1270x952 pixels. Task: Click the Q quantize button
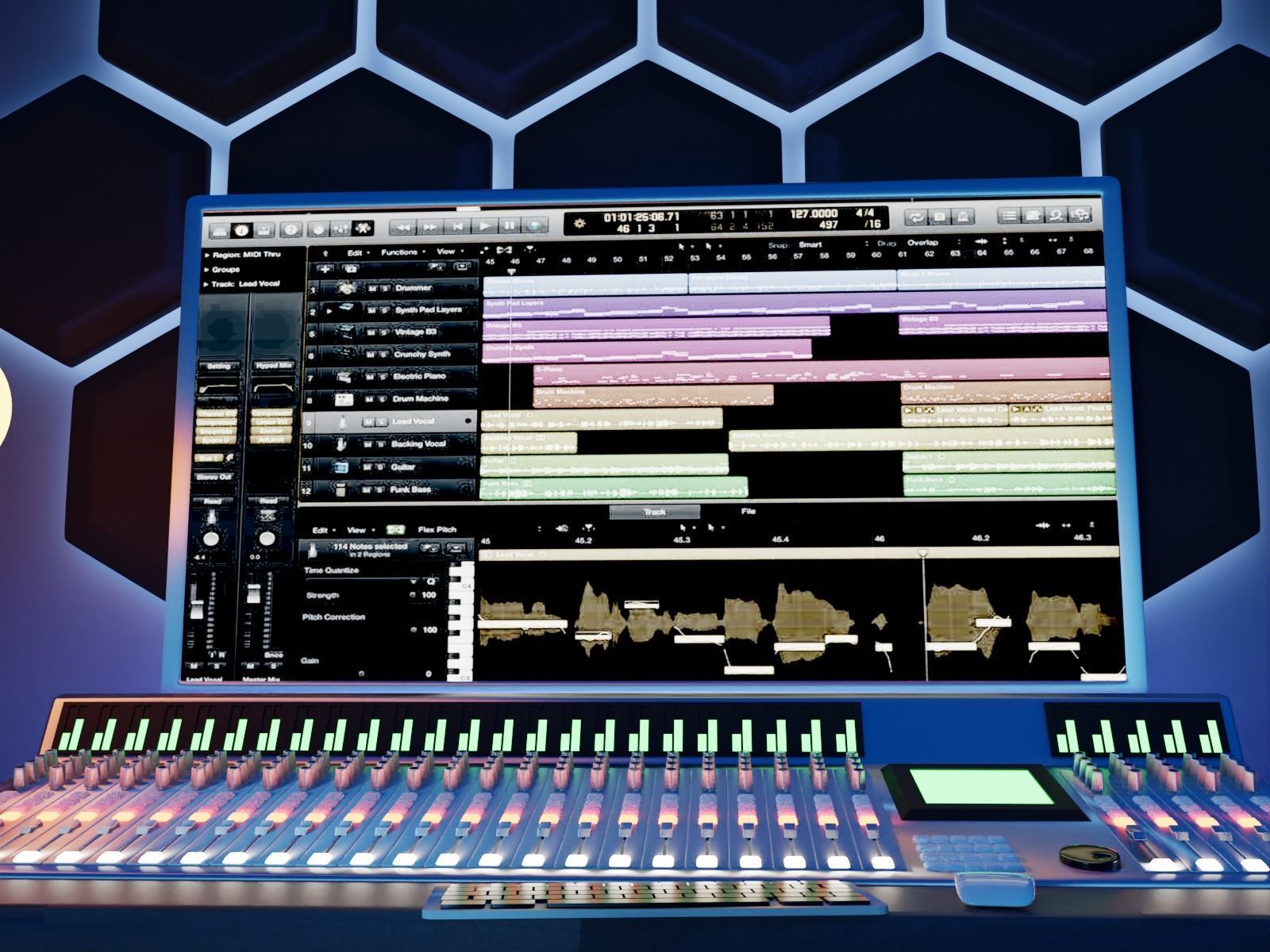click(431, 582)
